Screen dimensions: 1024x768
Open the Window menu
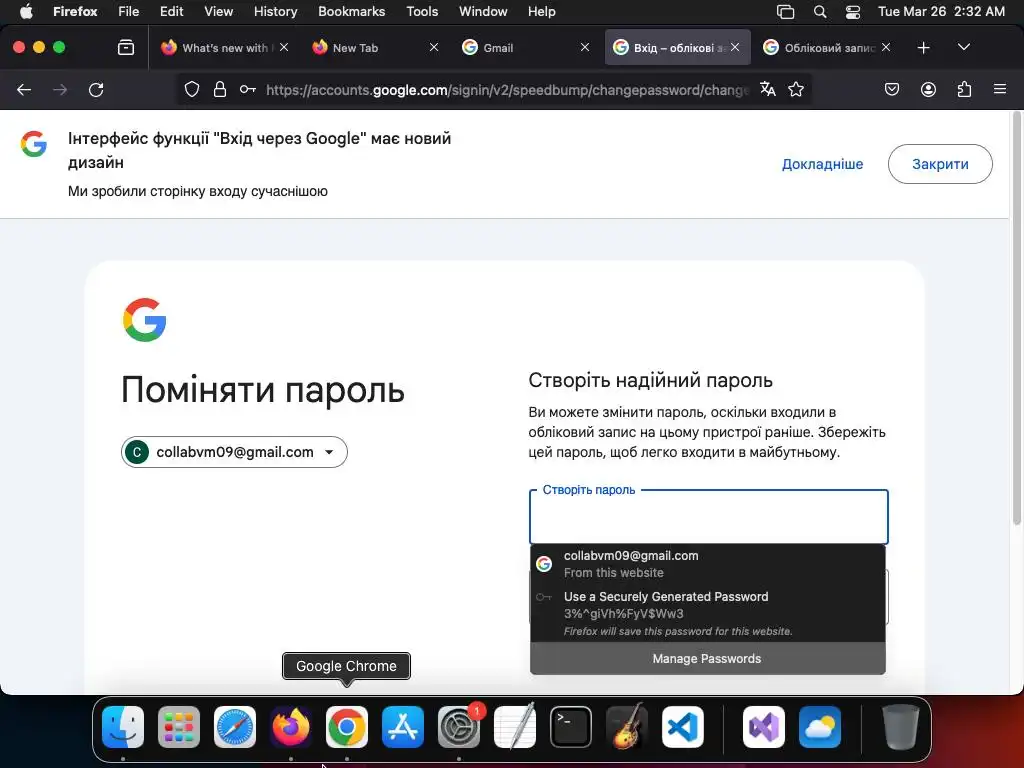[x=483, y=11]
